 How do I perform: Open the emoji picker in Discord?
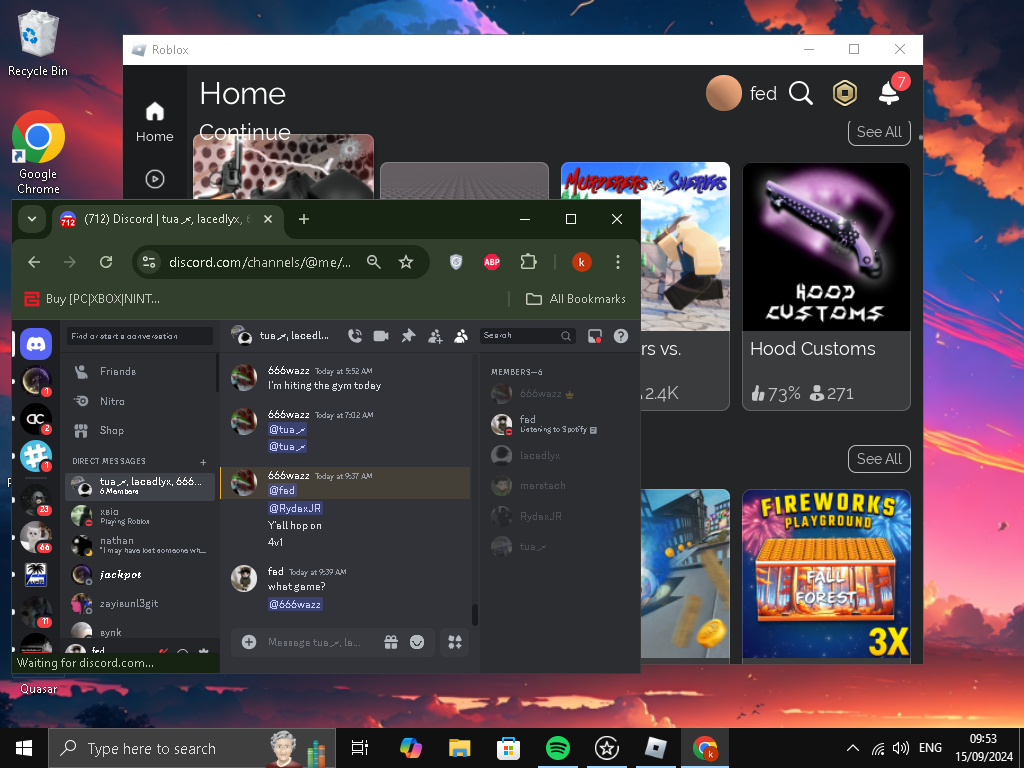click(417, 642)
